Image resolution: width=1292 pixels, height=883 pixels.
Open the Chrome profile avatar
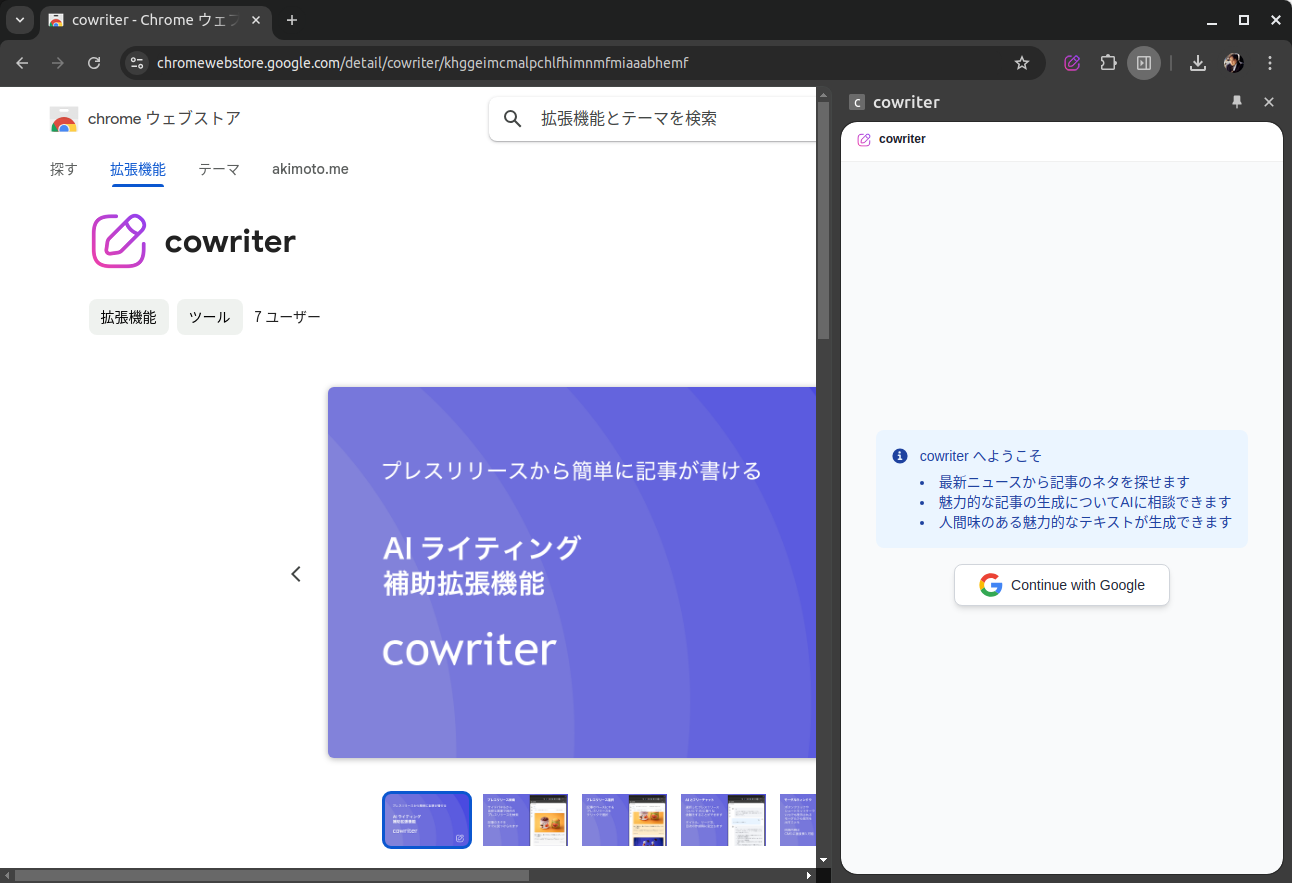1234,63
